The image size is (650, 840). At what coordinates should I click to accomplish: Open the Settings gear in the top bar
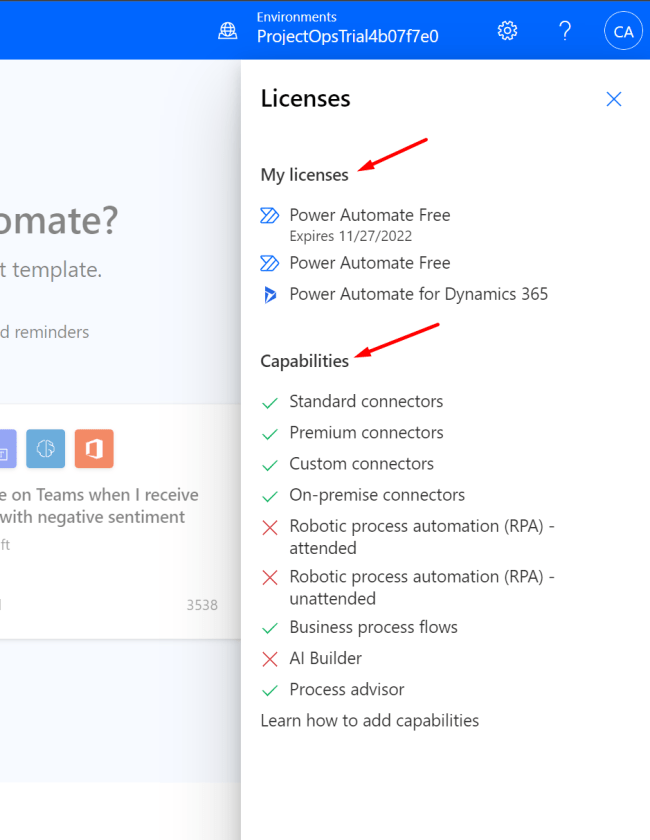tap(507, 31)
